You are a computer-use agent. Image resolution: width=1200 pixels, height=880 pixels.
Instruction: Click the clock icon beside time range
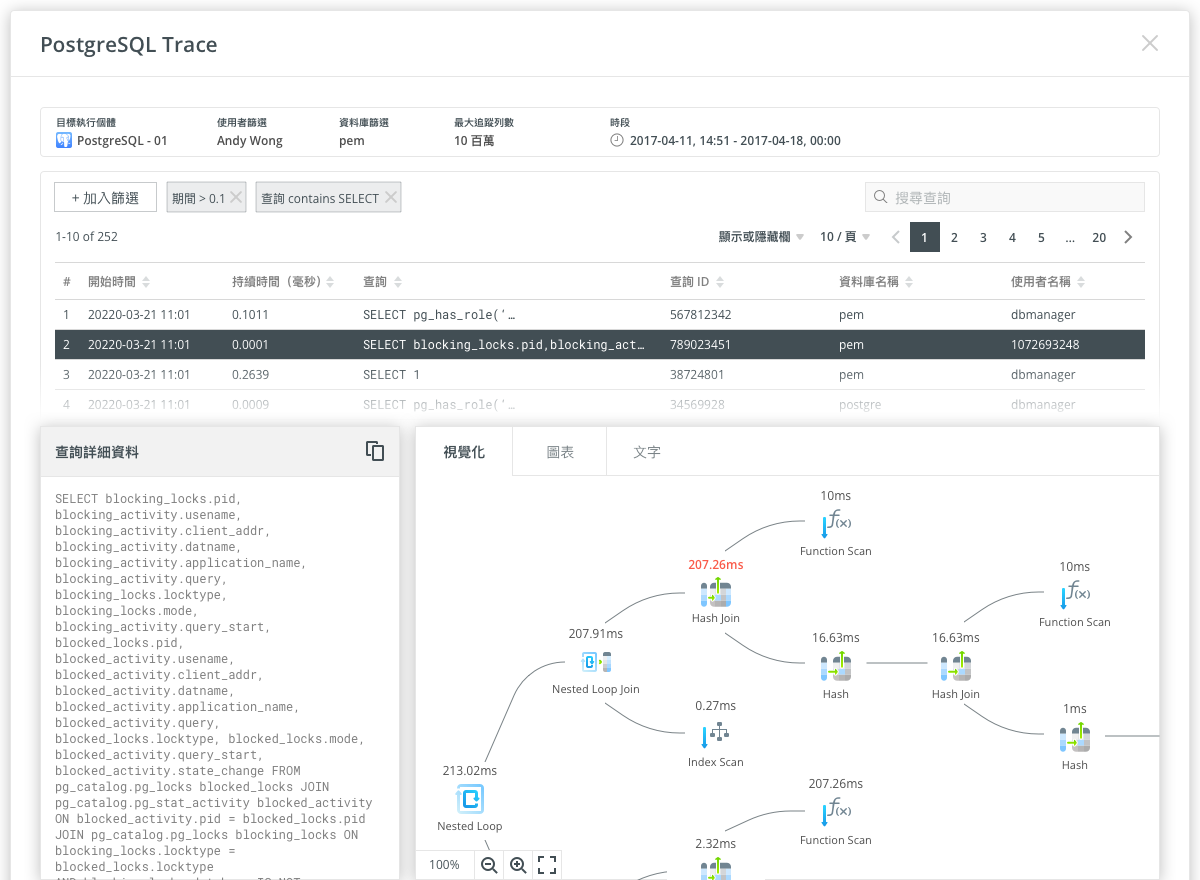coord(617,140)
